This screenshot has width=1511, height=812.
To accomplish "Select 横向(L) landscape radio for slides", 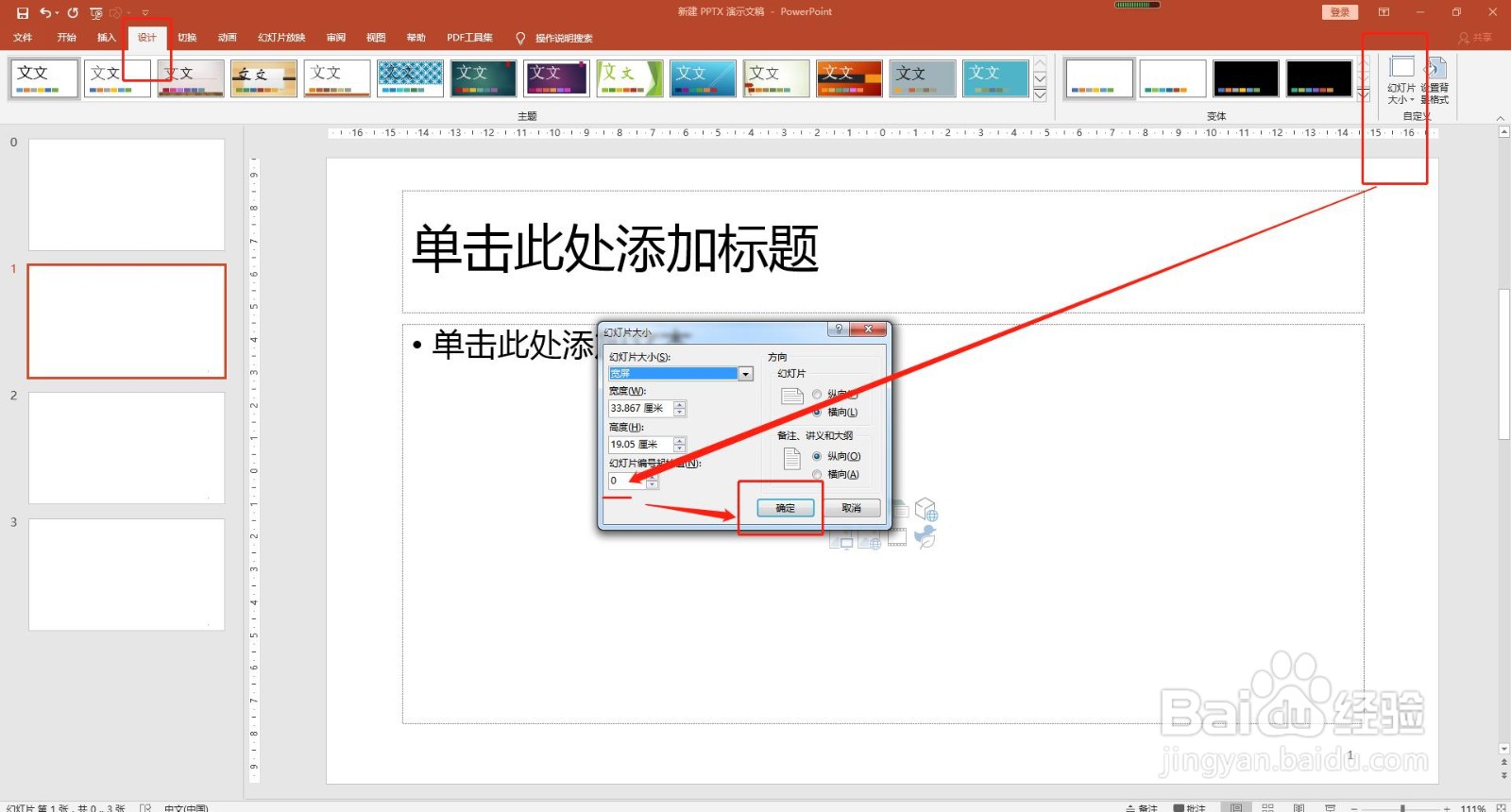I will point(817,413).
